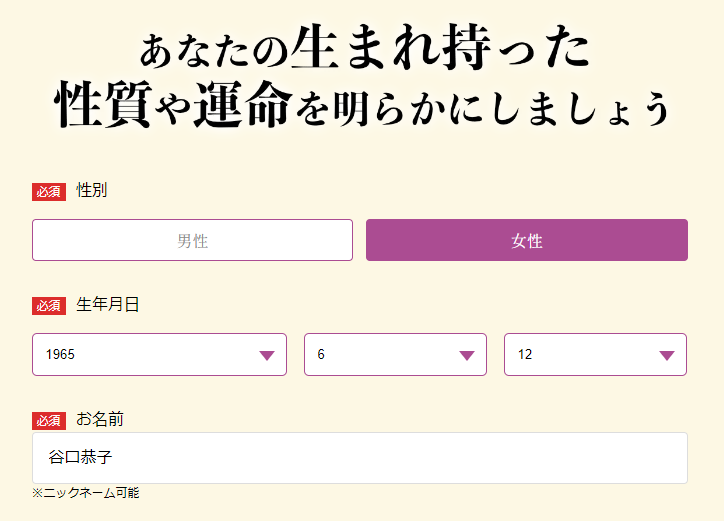Click the 1965 value in the year box

(x=60, y=355)
